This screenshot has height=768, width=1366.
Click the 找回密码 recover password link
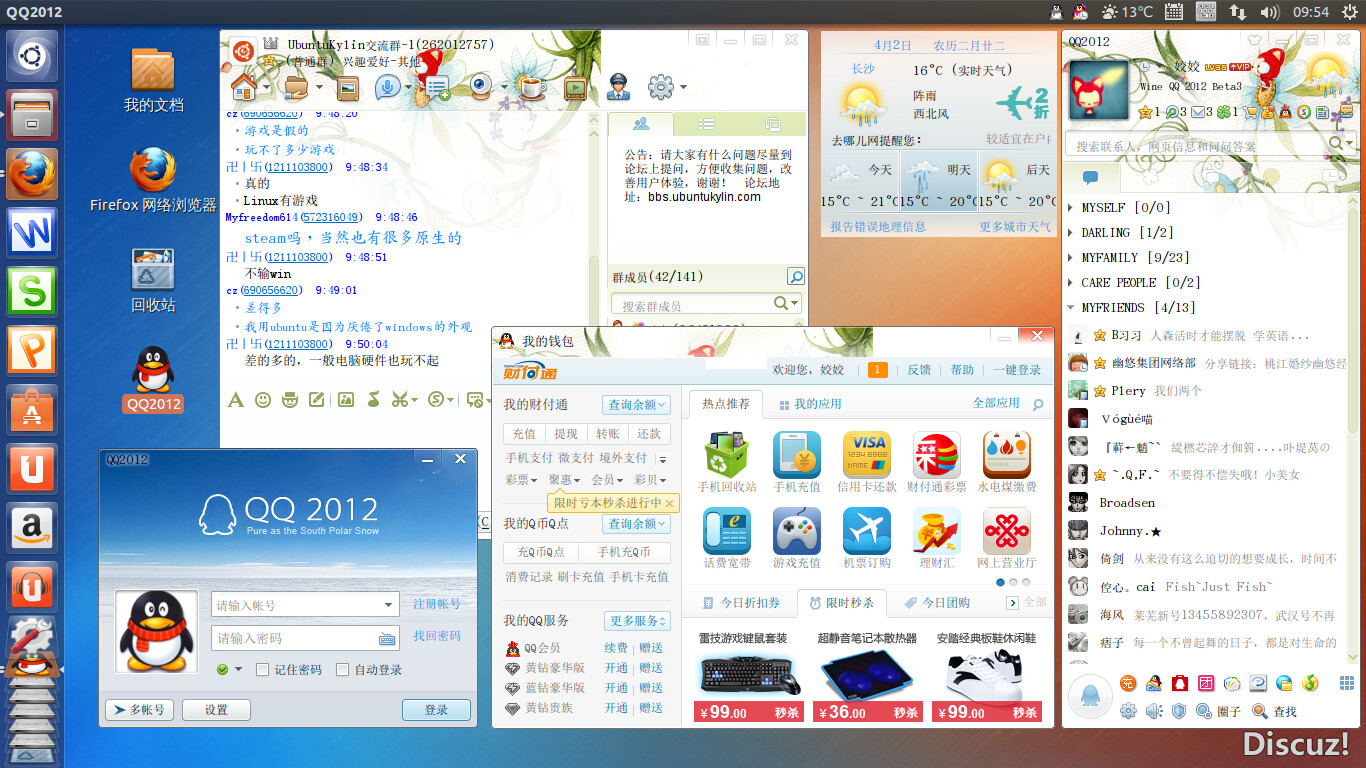point(437,636)
